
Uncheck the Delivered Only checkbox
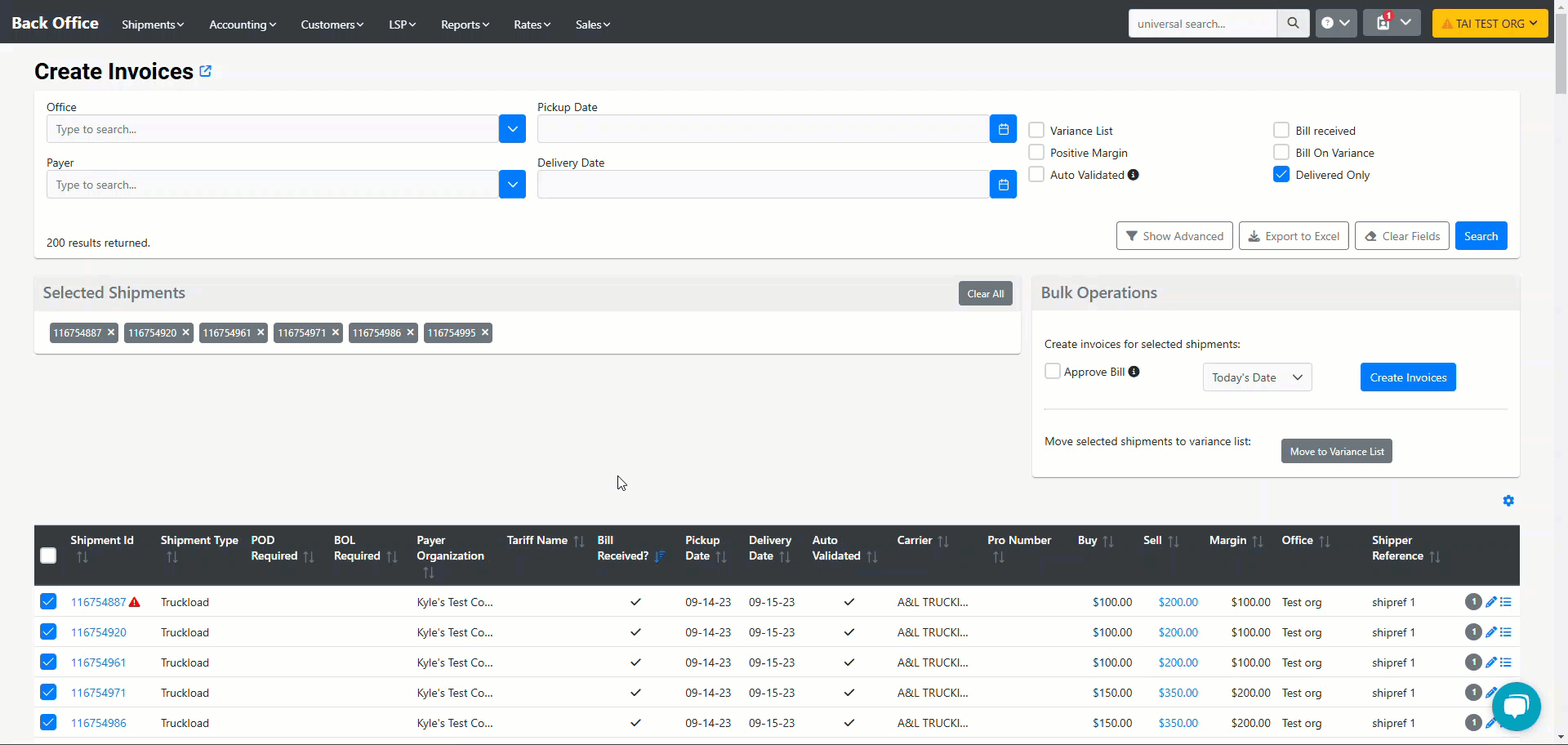(1281, 175)
